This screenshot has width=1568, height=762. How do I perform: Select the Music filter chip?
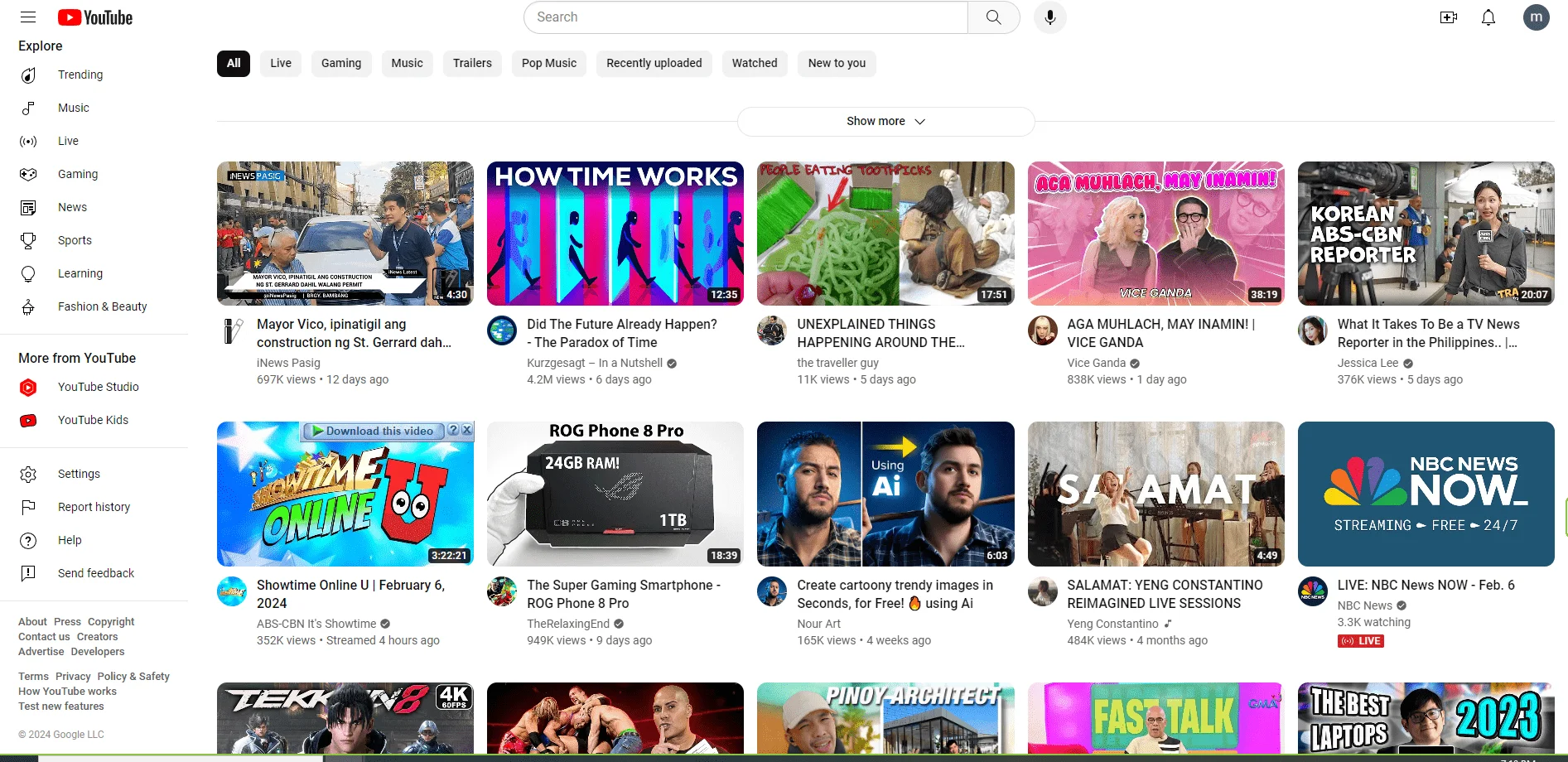[407, 64]
